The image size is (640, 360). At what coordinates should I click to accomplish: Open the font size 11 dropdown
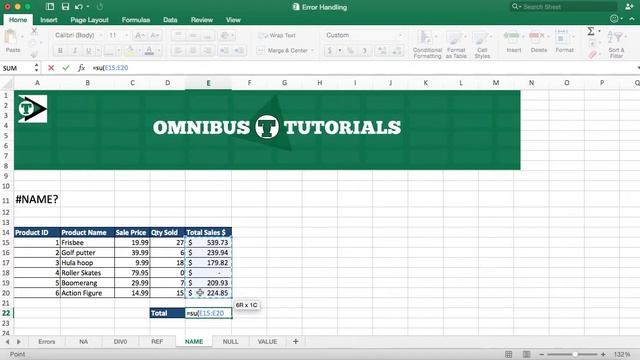point(126,36)
